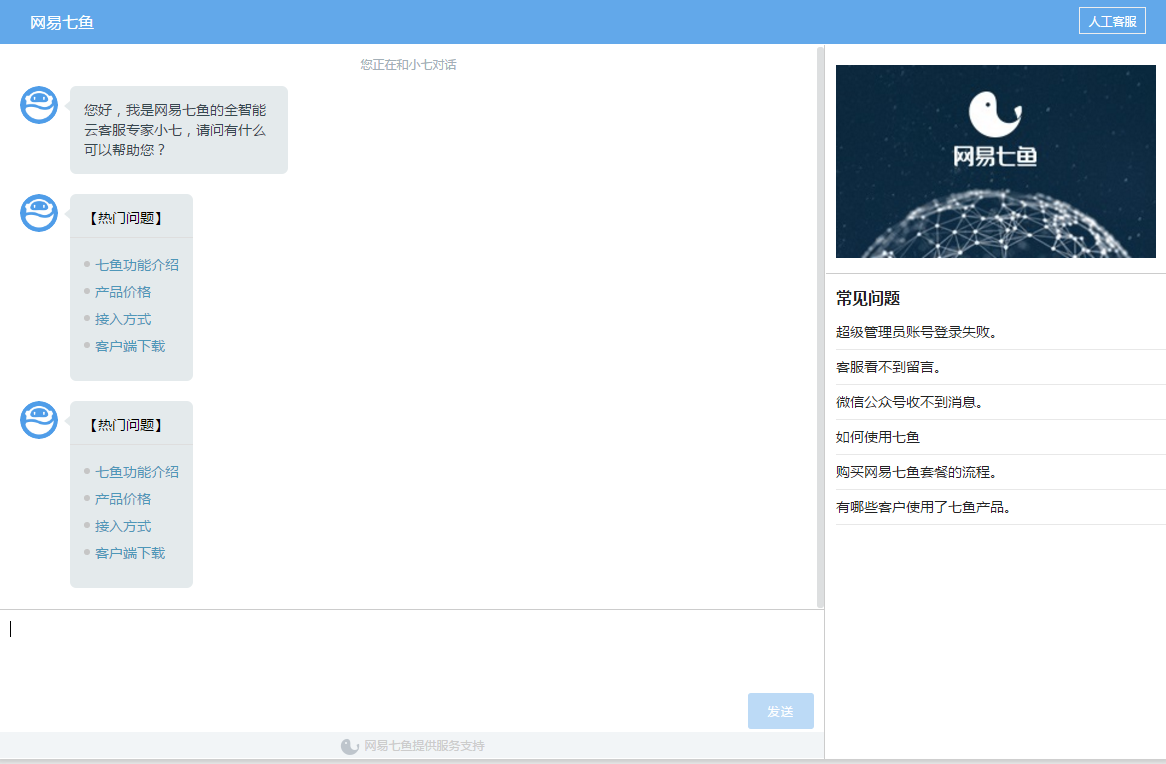Open 接入方式 in first 热门问题 card
Screen dimensions: 1166x764
123,319
